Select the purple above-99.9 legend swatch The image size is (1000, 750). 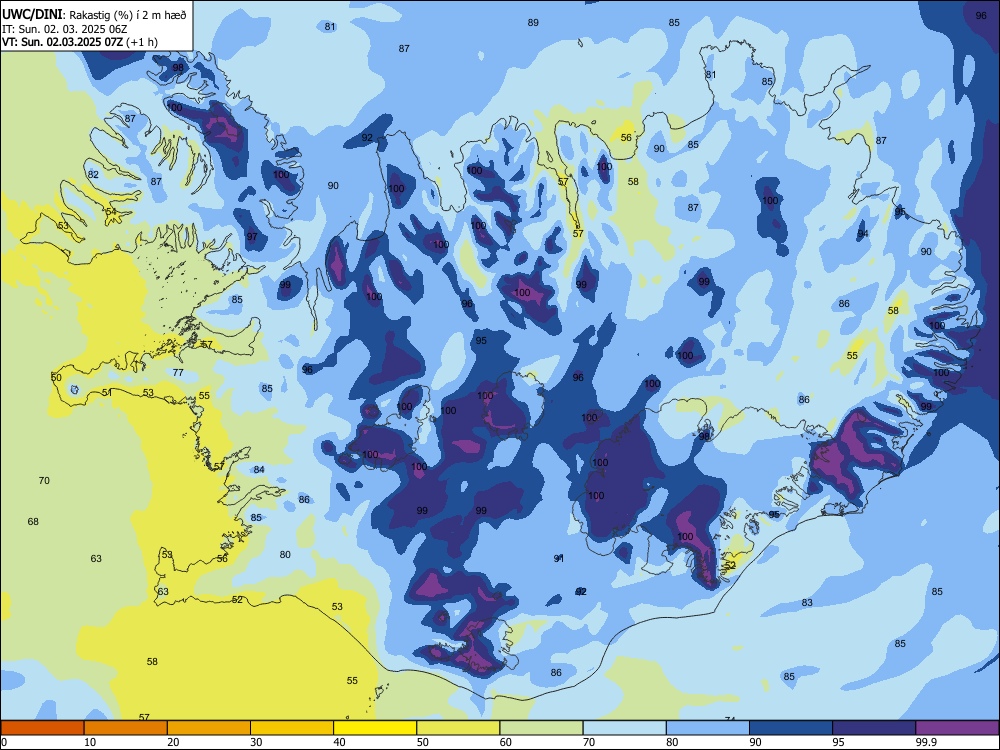957,727
